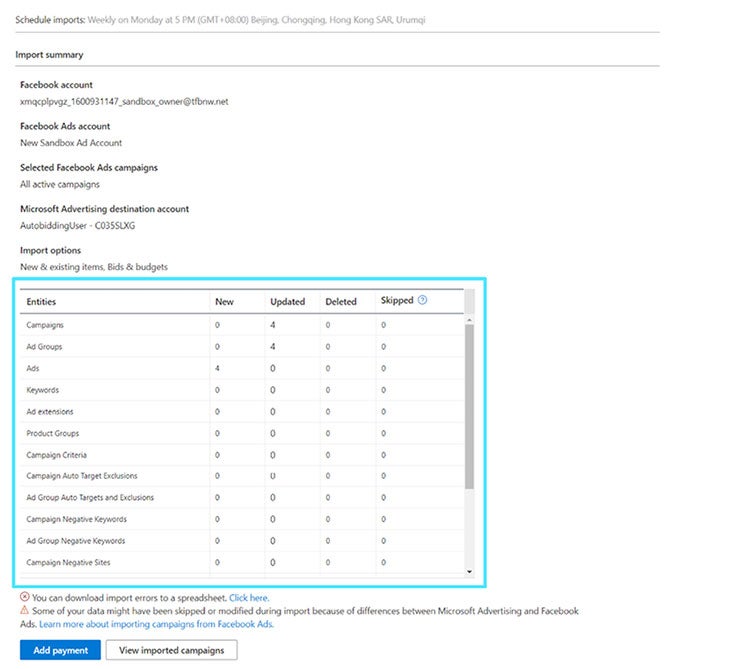Click the "Click here" link to download import errors
750x669 pixels.
point(249,598)
